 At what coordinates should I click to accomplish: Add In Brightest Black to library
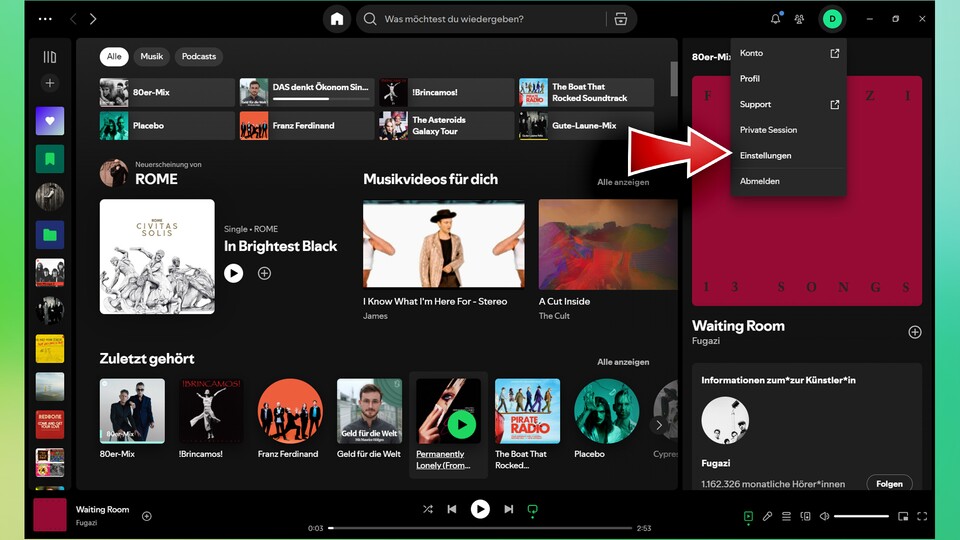[264, 273]
